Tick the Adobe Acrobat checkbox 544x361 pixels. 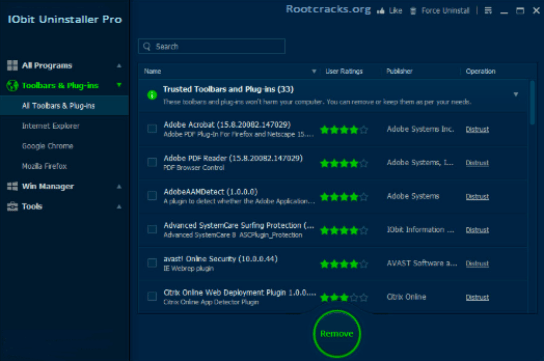coord(152,129)
